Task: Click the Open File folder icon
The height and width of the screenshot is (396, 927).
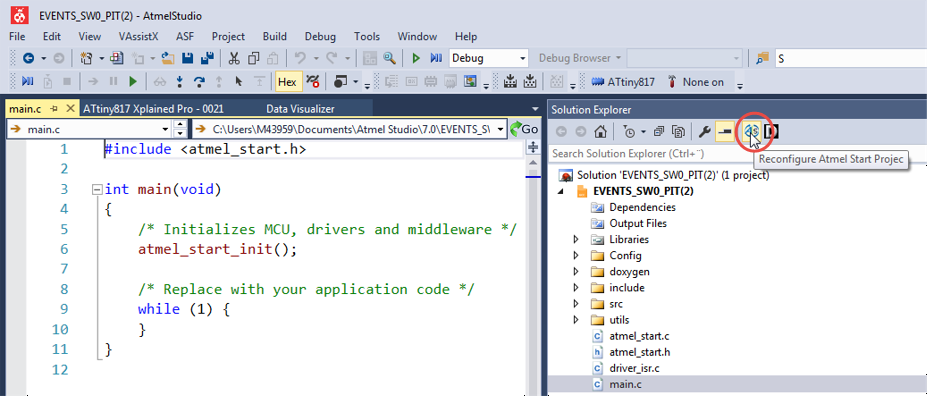Action: (167, 58)
